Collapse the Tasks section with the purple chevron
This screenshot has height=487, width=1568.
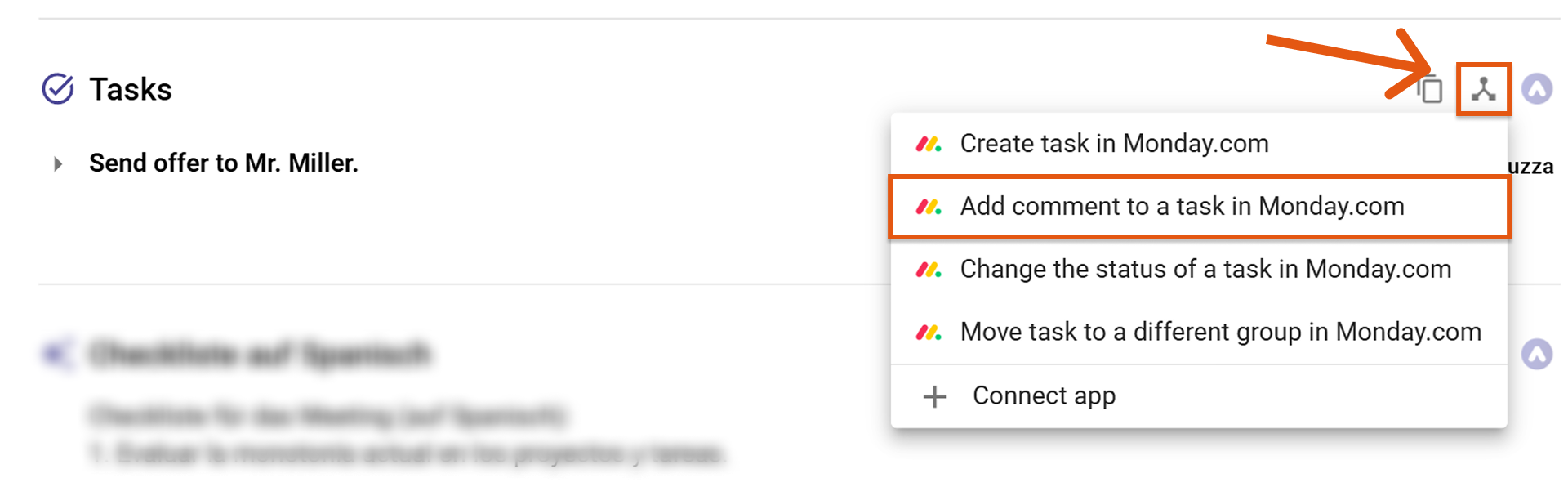1536,89
